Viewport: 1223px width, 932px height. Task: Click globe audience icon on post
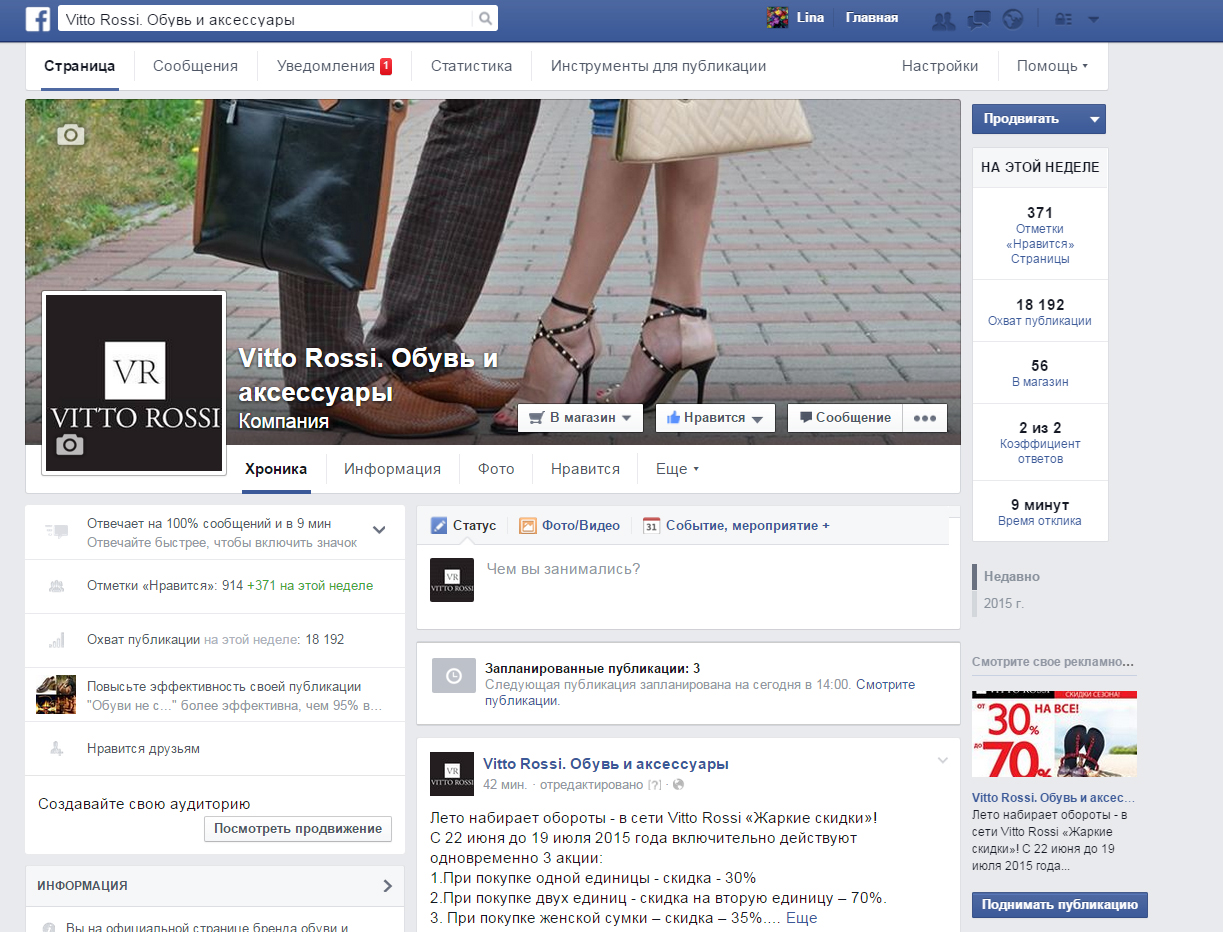[678, 785]
